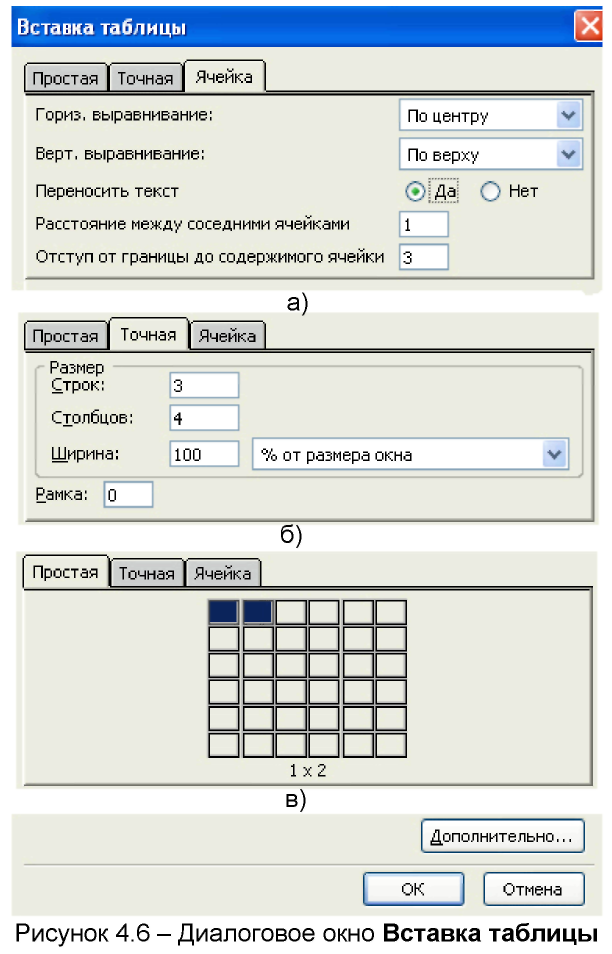The width and height of the screenshot is (612, 954).
Task: Click the Строк input field
Action: pyautogui.click(x=204, y=385)
